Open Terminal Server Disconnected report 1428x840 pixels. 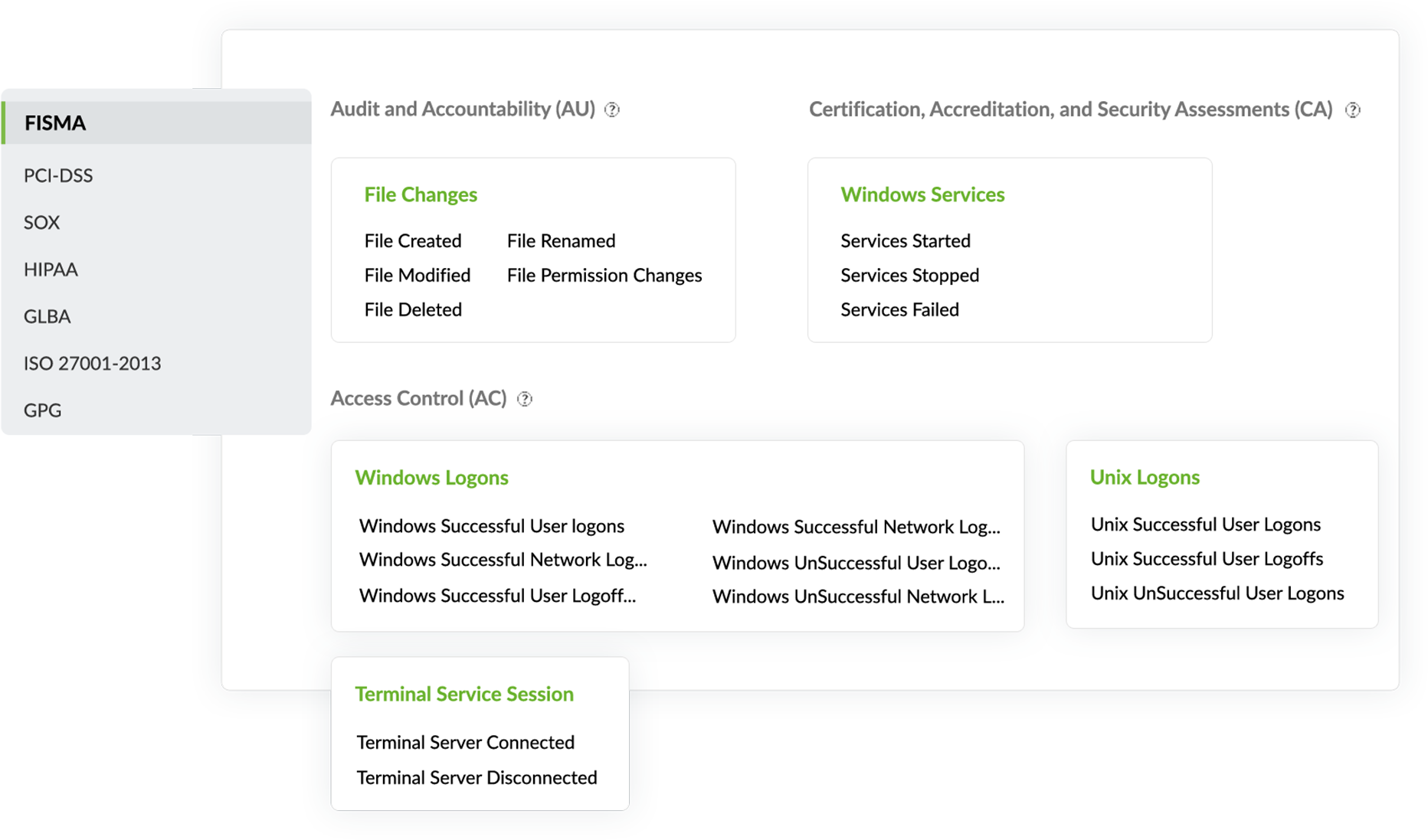coord(477,777)
